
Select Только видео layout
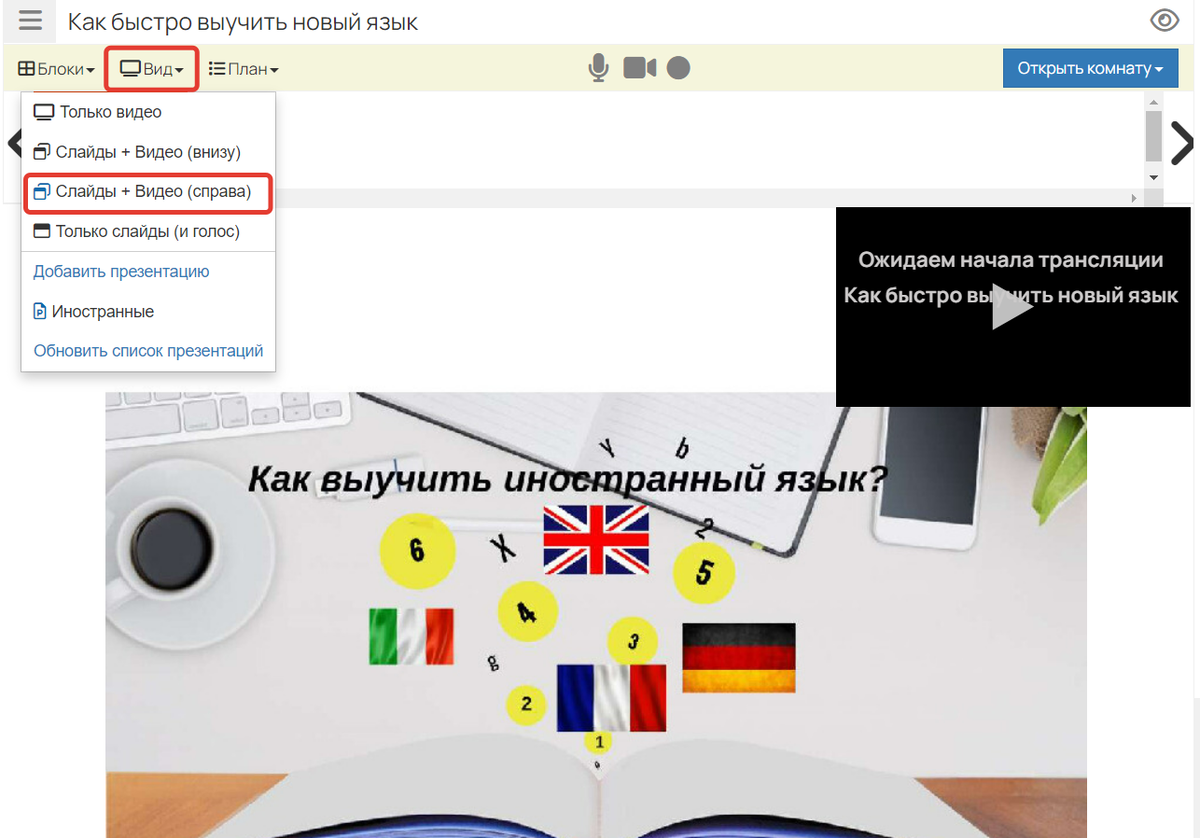point(110,112)
